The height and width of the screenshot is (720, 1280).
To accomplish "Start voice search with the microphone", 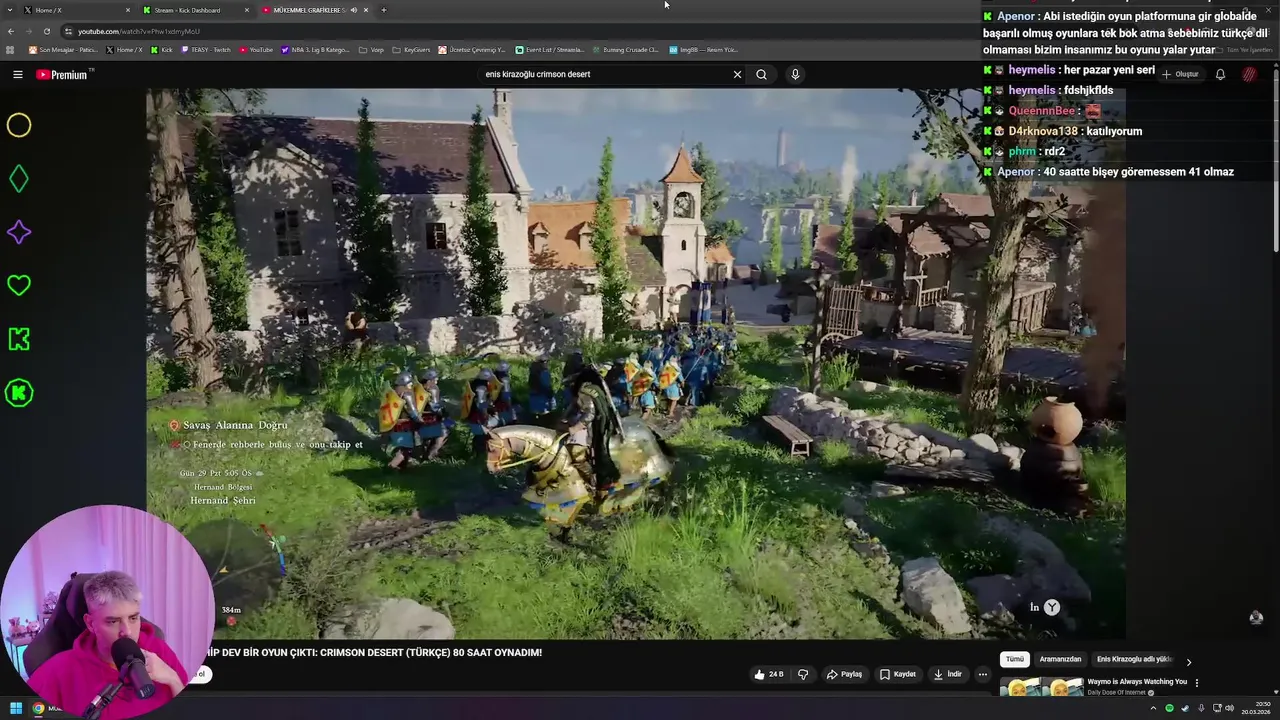I will click(x=795, y=74).
